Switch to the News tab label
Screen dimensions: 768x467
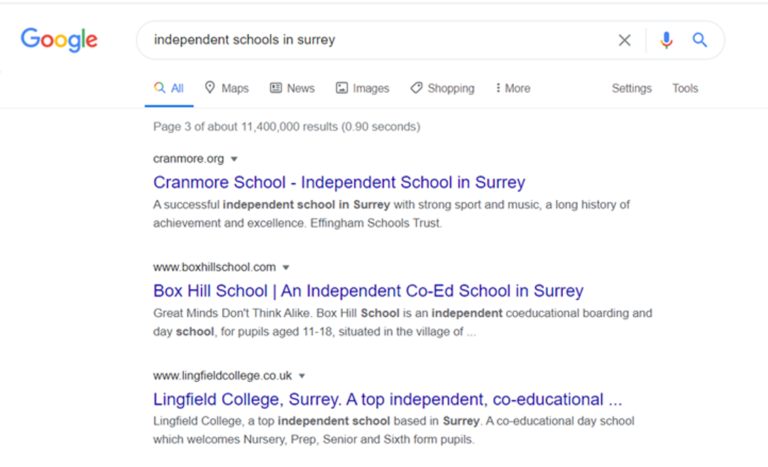[301, 88]
